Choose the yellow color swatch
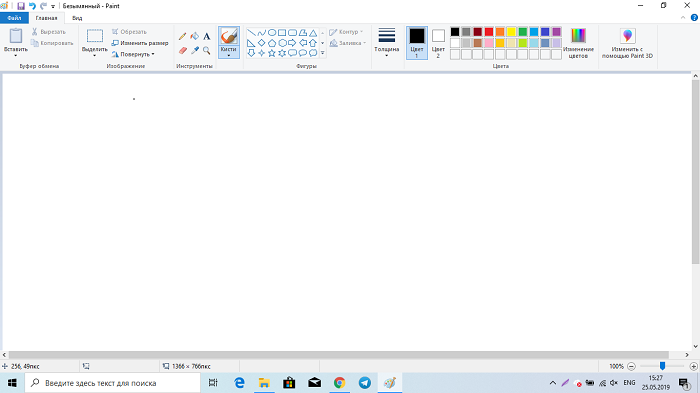700x393 pixels. click(x=511, y=32)
